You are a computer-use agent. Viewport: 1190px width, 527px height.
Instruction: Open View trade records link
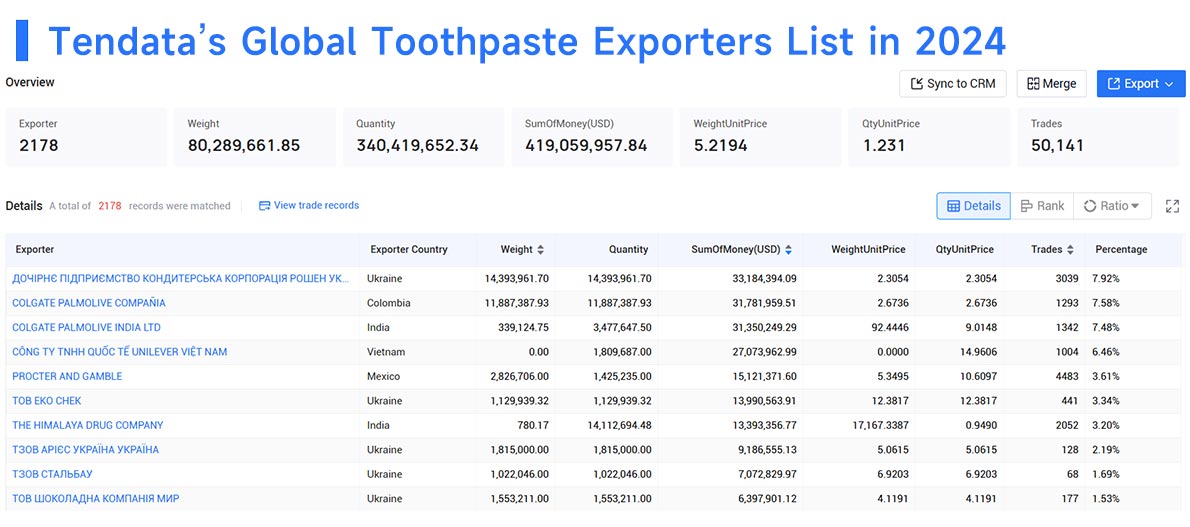pos(309,205)
